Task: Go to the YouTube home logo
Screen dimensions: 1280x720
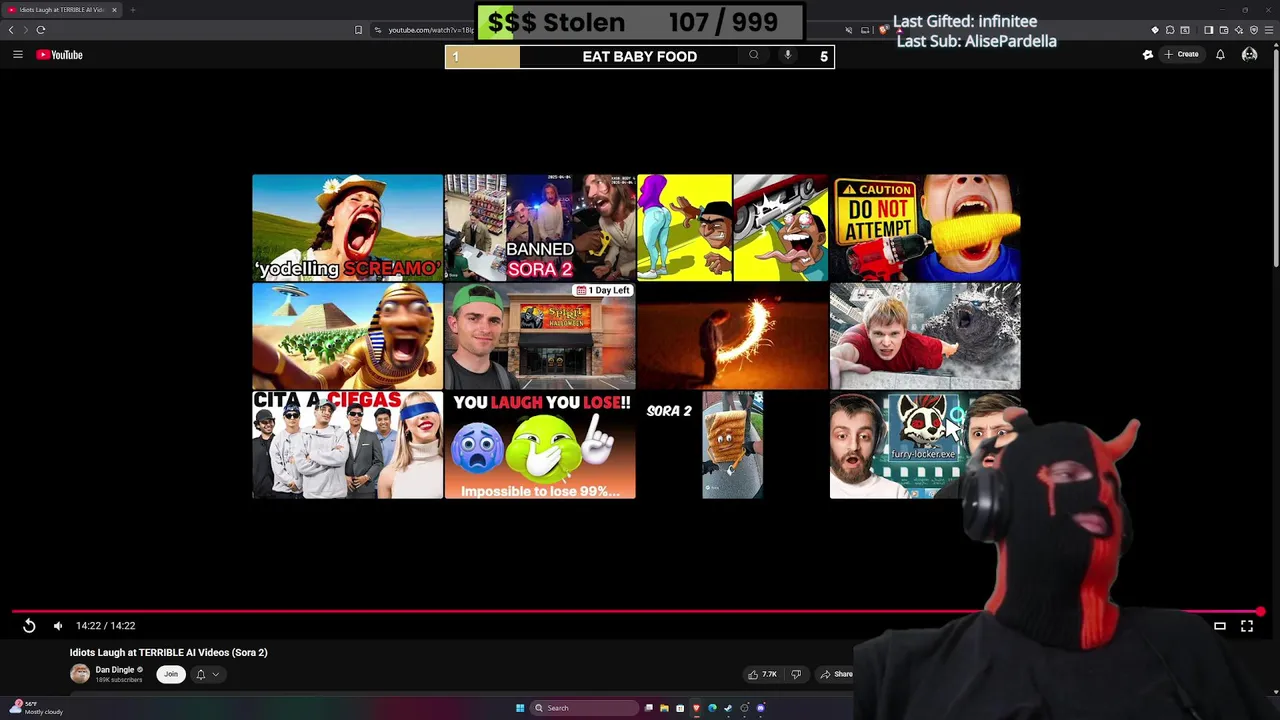Action: point(60,55)
